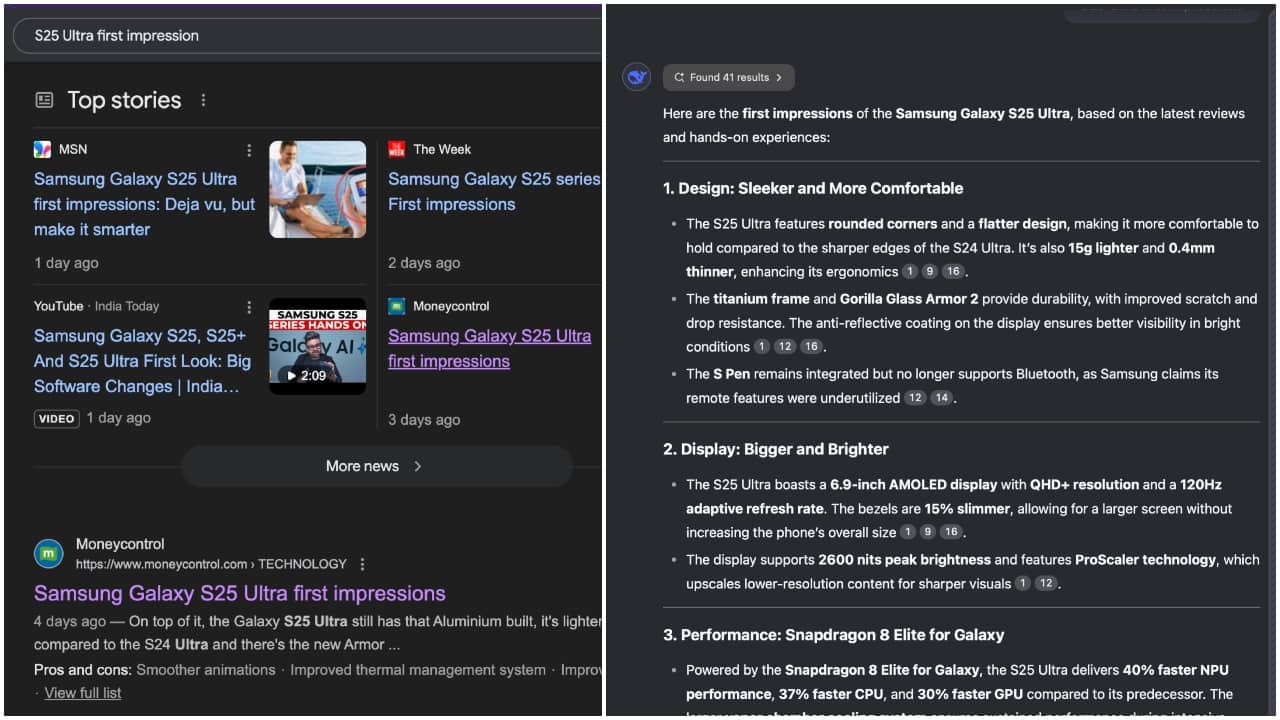1280x720 pixels.
Task: Click the Top stories newspaper icon
Action: point(44,100)
